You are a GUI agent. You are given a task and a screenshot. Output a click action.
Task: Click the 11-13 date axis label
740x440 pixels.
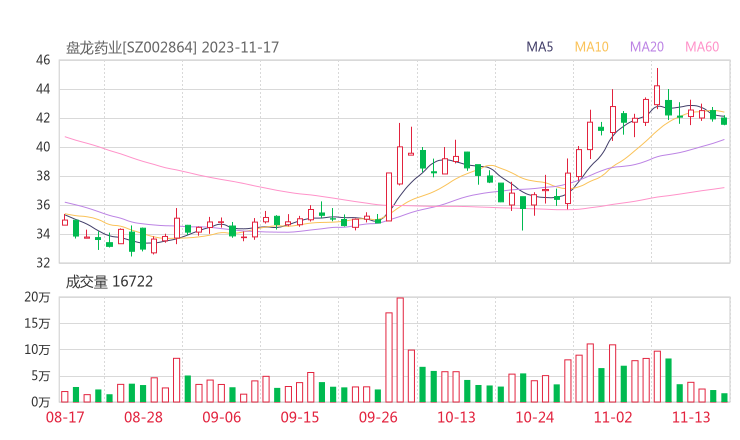[691, 417]
